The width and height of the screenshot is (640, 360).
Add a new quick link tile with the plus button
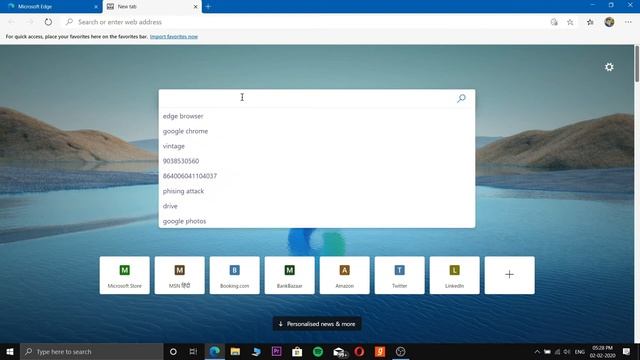pyautogui.click(x=509, y=275)
